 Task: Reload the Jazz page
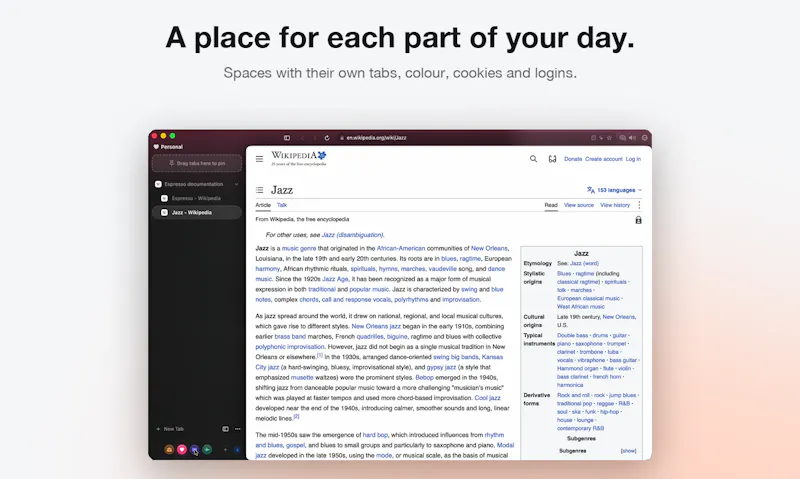[327, 138]
